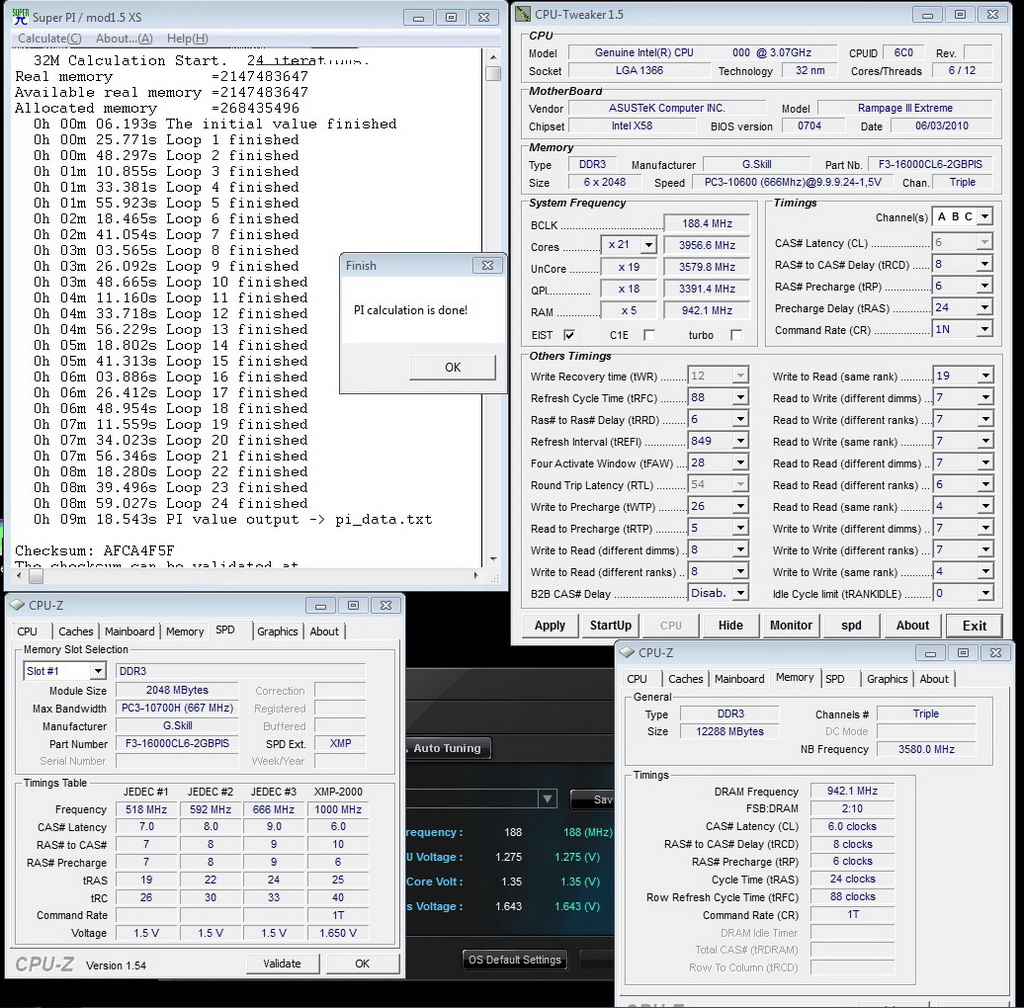Expand RAS# to CAS# Delay (tRCD) dropdown
The width and height of the screenshot is (1024, 1008).
click(985, 264)
